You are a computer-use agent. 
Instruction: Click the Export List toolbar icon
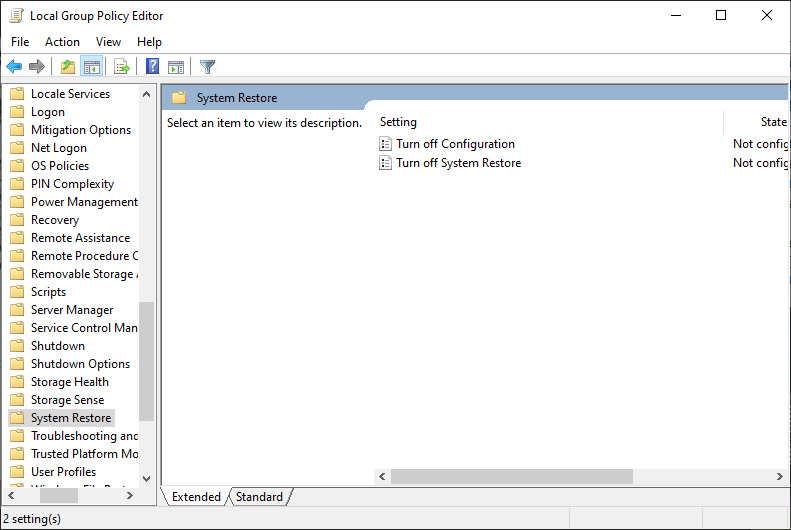pyautogui.click(x=121, y=67)
